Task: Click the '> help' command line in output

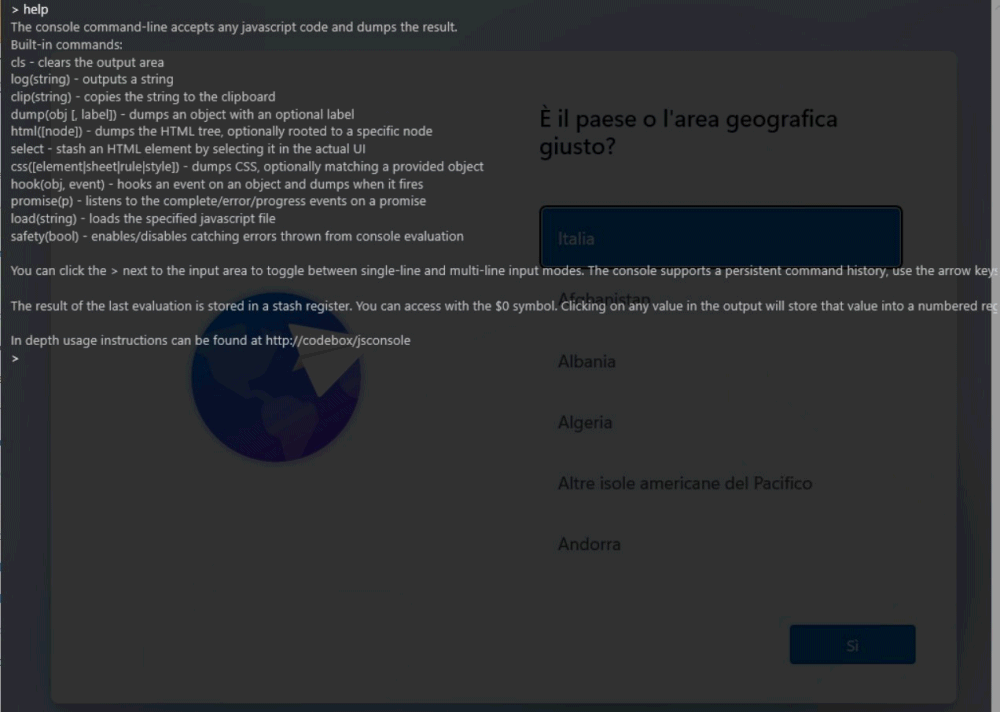Action: coord(30,10)
